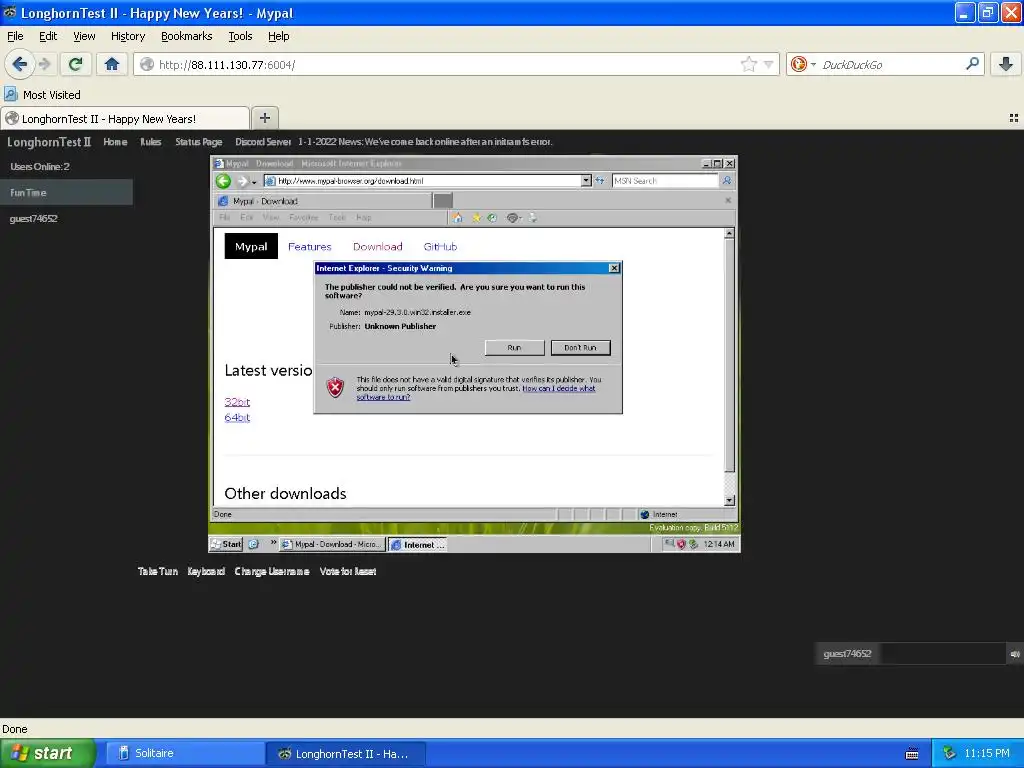
Task: Toggle the on-screen Keyboard button
Action: [x=206, y=571]
